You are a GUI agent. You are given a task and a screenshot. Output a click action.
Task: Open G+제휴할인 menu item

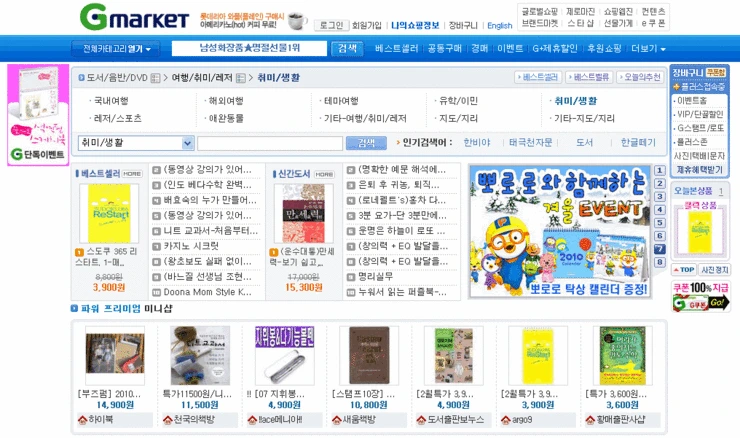click(x=555, y=48)
